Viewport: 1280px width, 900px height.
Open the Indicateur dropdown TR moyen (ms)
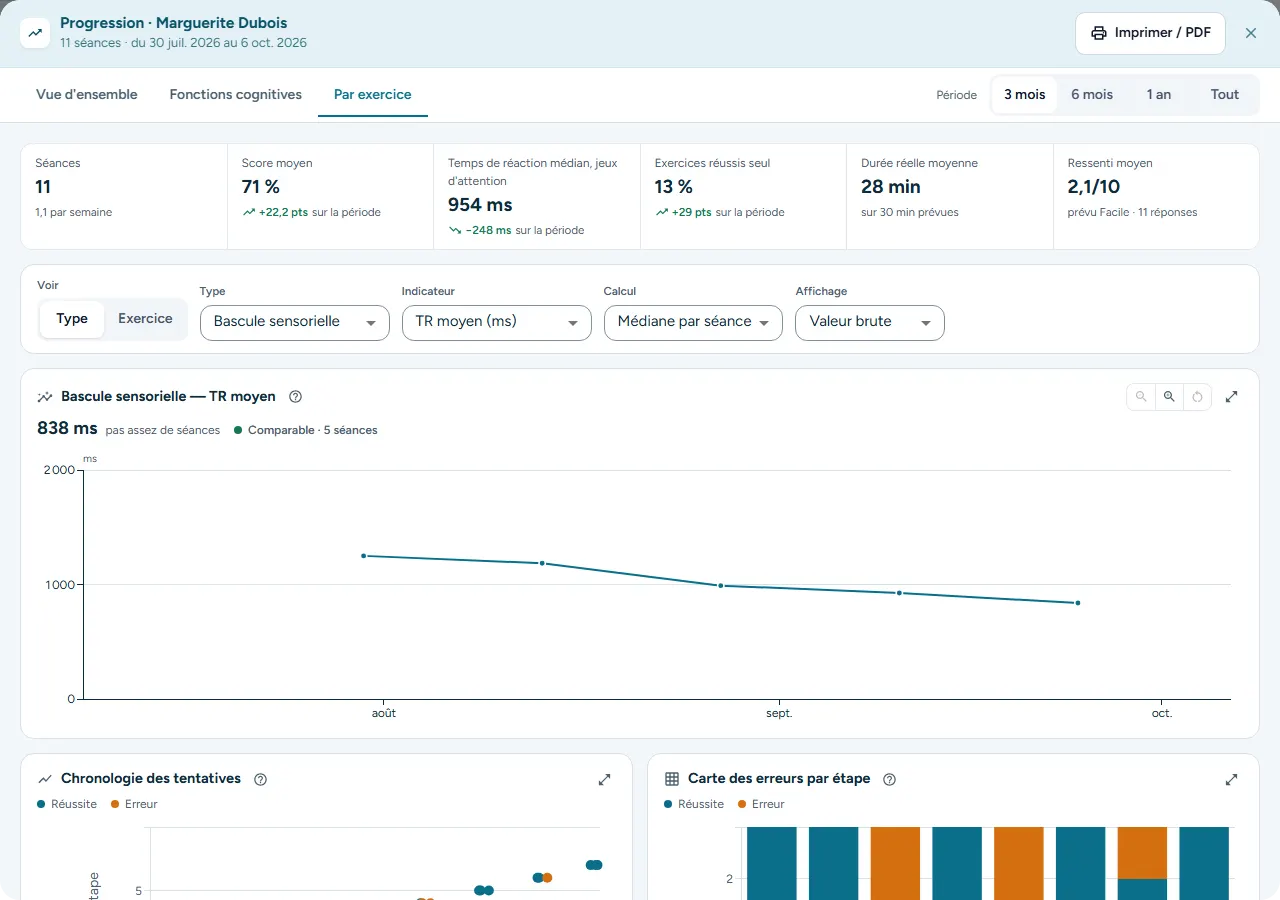tap(497, 322)
